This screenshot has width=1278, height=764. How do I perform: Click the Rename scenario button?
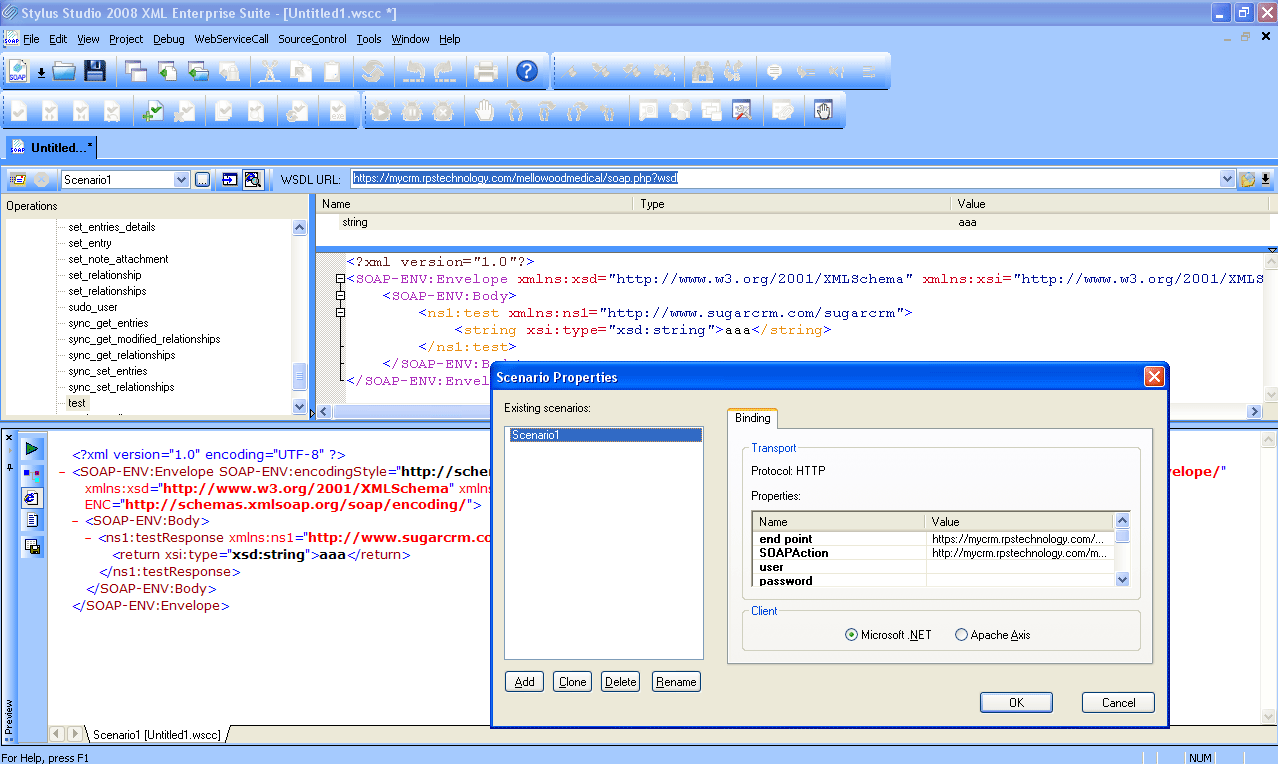pyautogui.click(x=676, y=682)
